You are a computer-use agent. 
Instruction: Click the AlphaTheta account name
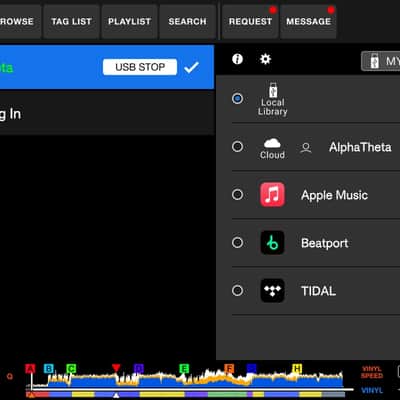pyautogui.click(x=360, y=147)
